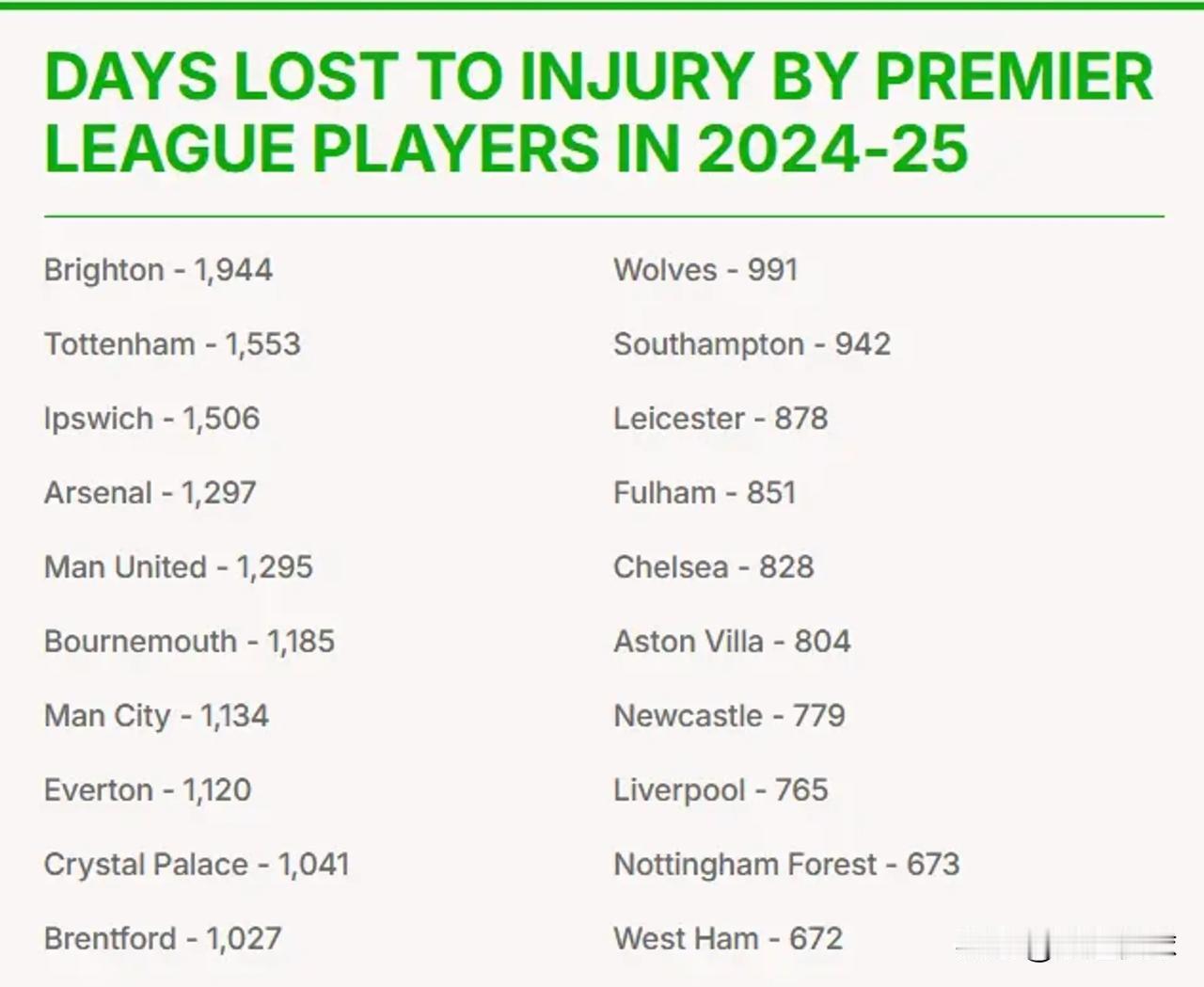Select the Brighton - 1,944 entry
Viewport: 1204px width, 987px height.
pyautogui.click(x=158, y=270)
